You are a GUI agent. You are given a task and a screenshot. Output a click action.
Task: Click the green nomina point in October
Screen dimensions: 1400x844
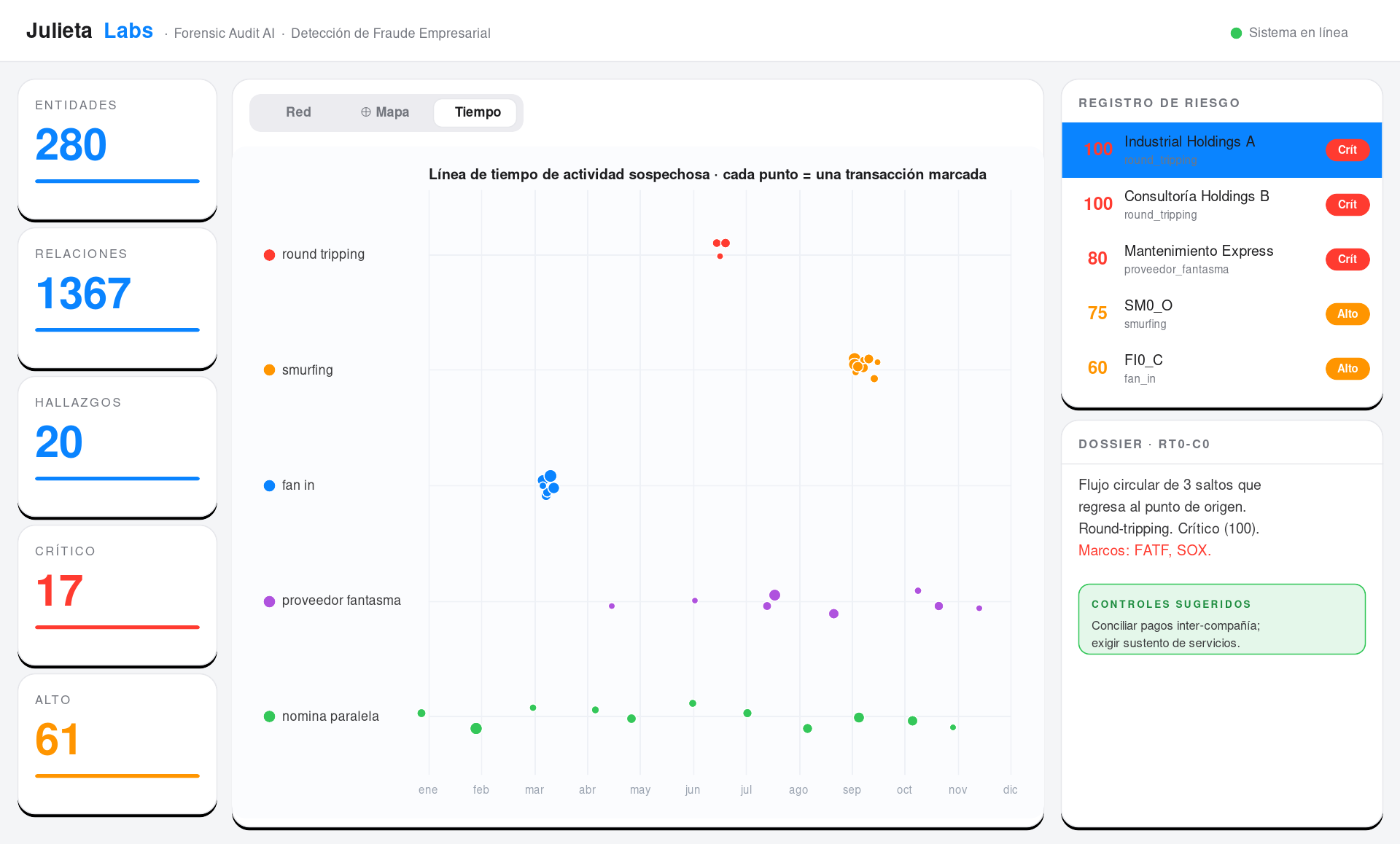912,721
